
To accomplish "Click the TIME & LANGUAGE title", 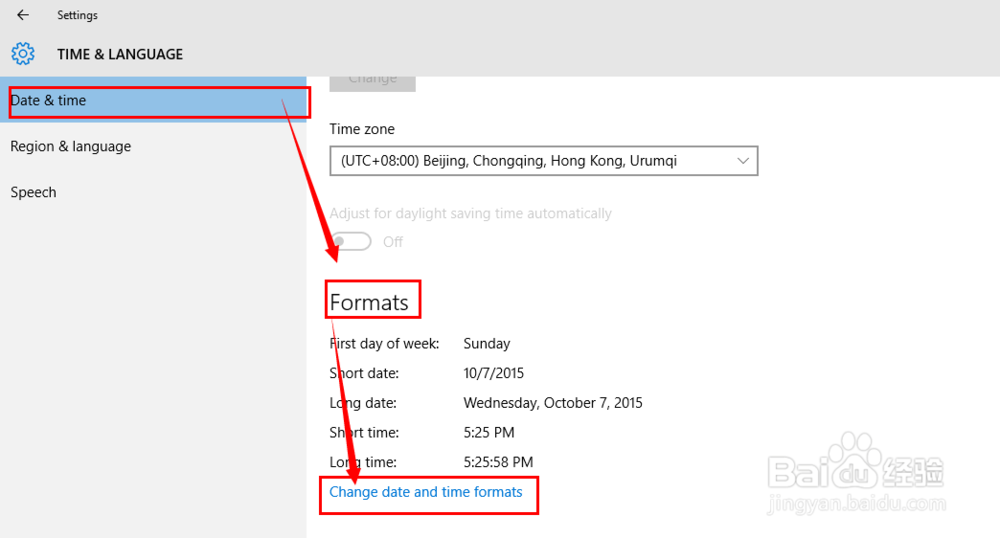I will pos(120,54).
